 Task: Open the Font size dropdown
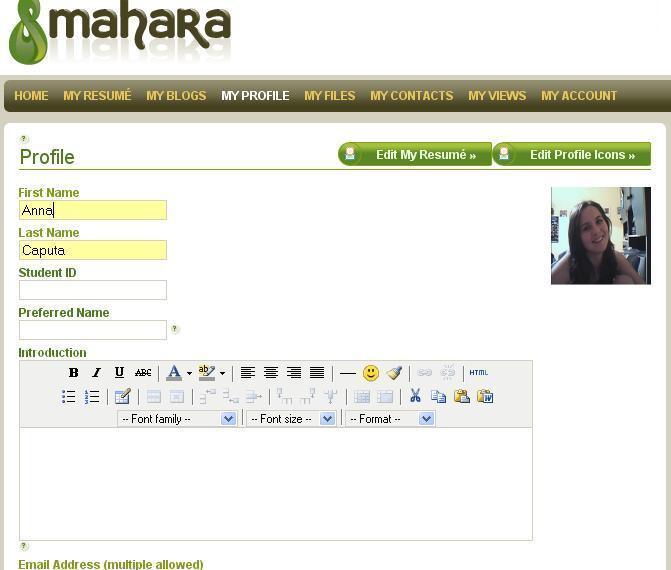pos(291,419)
